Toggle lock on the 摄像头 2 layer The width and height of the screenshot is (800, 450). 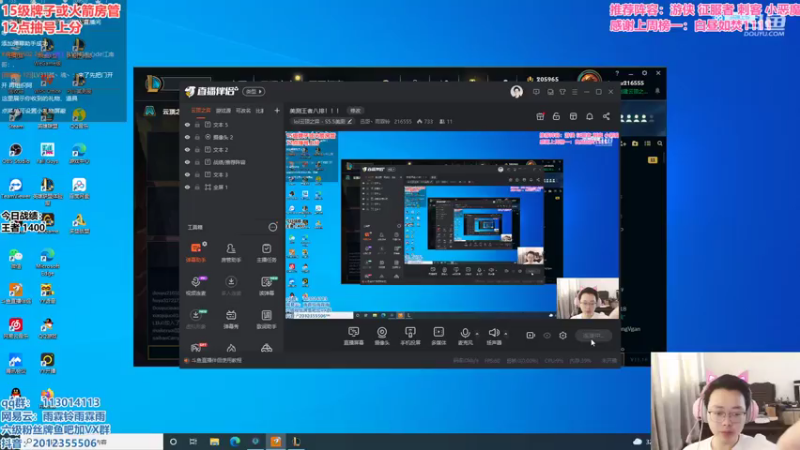tap(197, 137)
